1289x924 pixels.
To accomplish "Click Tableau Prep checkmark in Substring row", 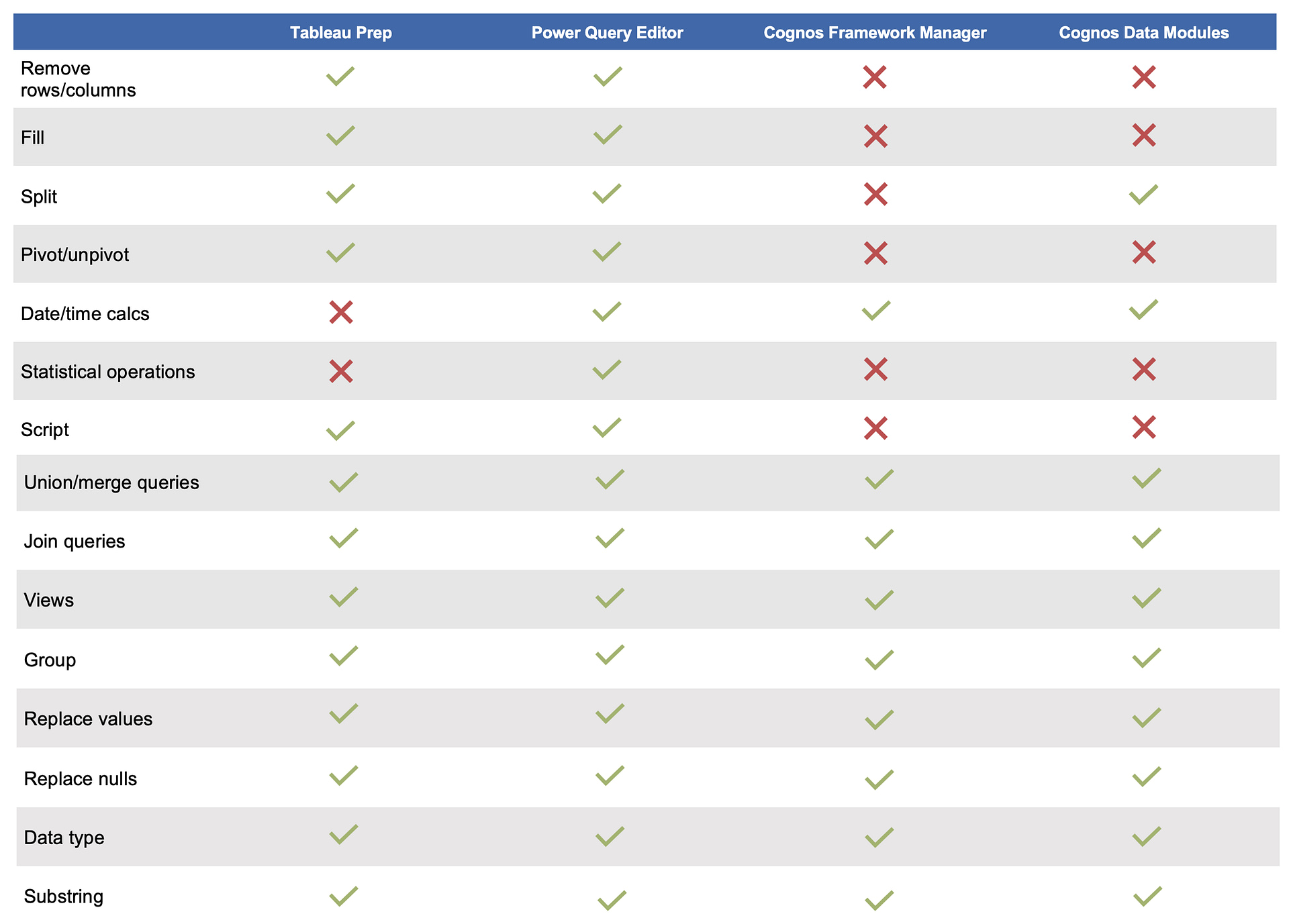I will [343, 896].
